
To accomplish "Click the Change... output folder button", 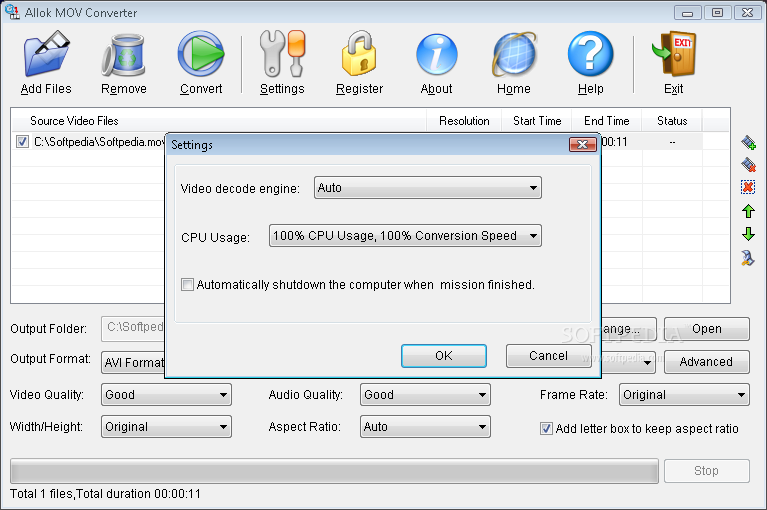I will 629,329.
